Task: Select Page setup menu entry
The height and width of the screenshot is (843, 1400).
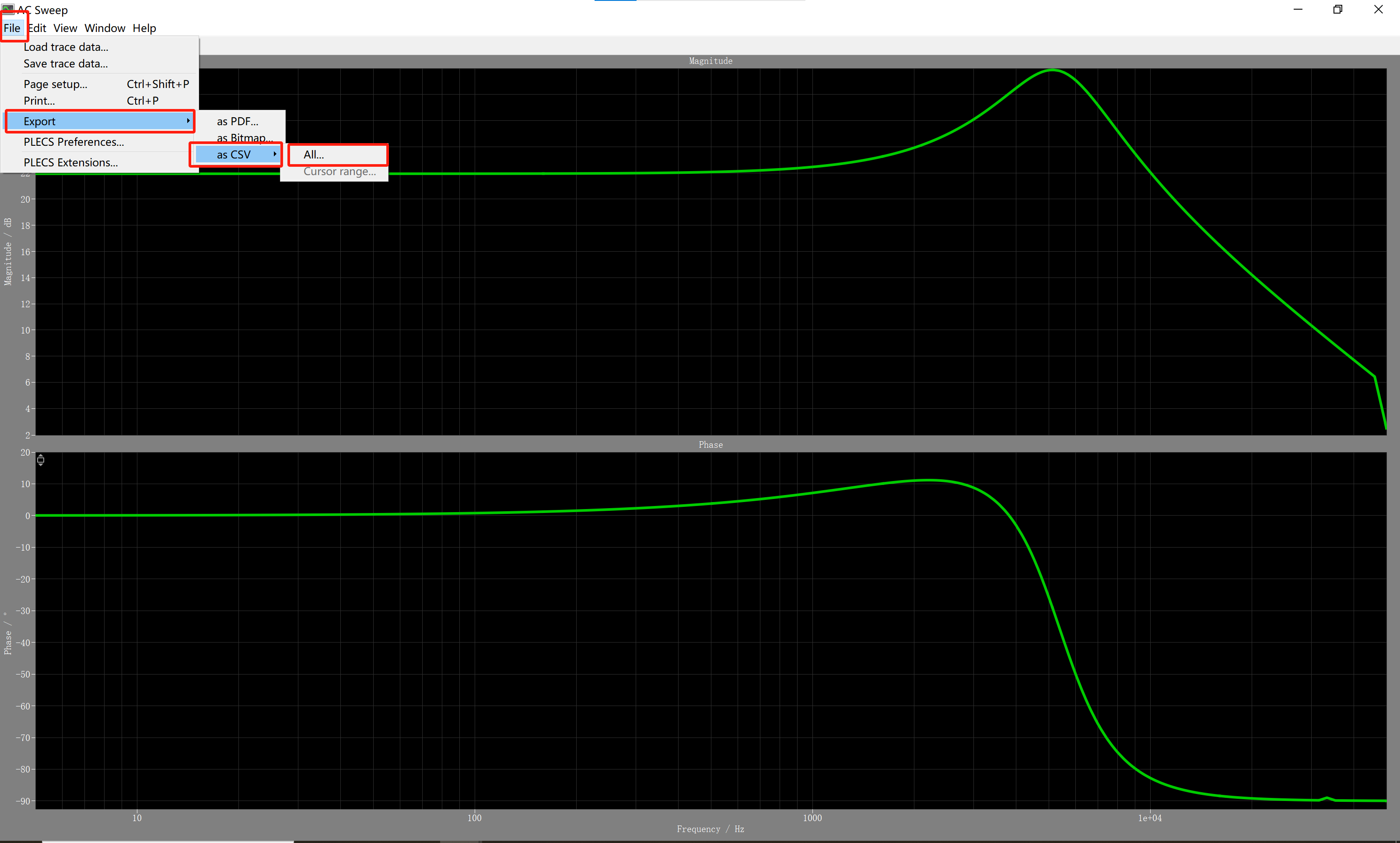Action: pos(56,84)
